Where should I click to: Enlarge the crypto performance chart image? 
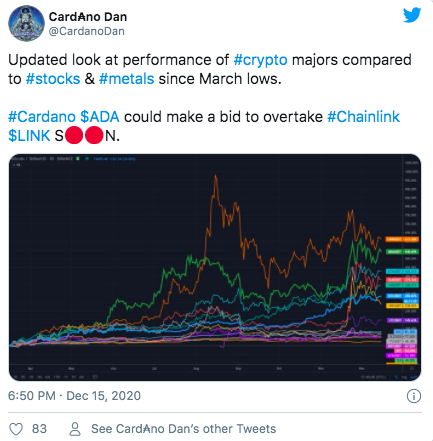(215, 267)
